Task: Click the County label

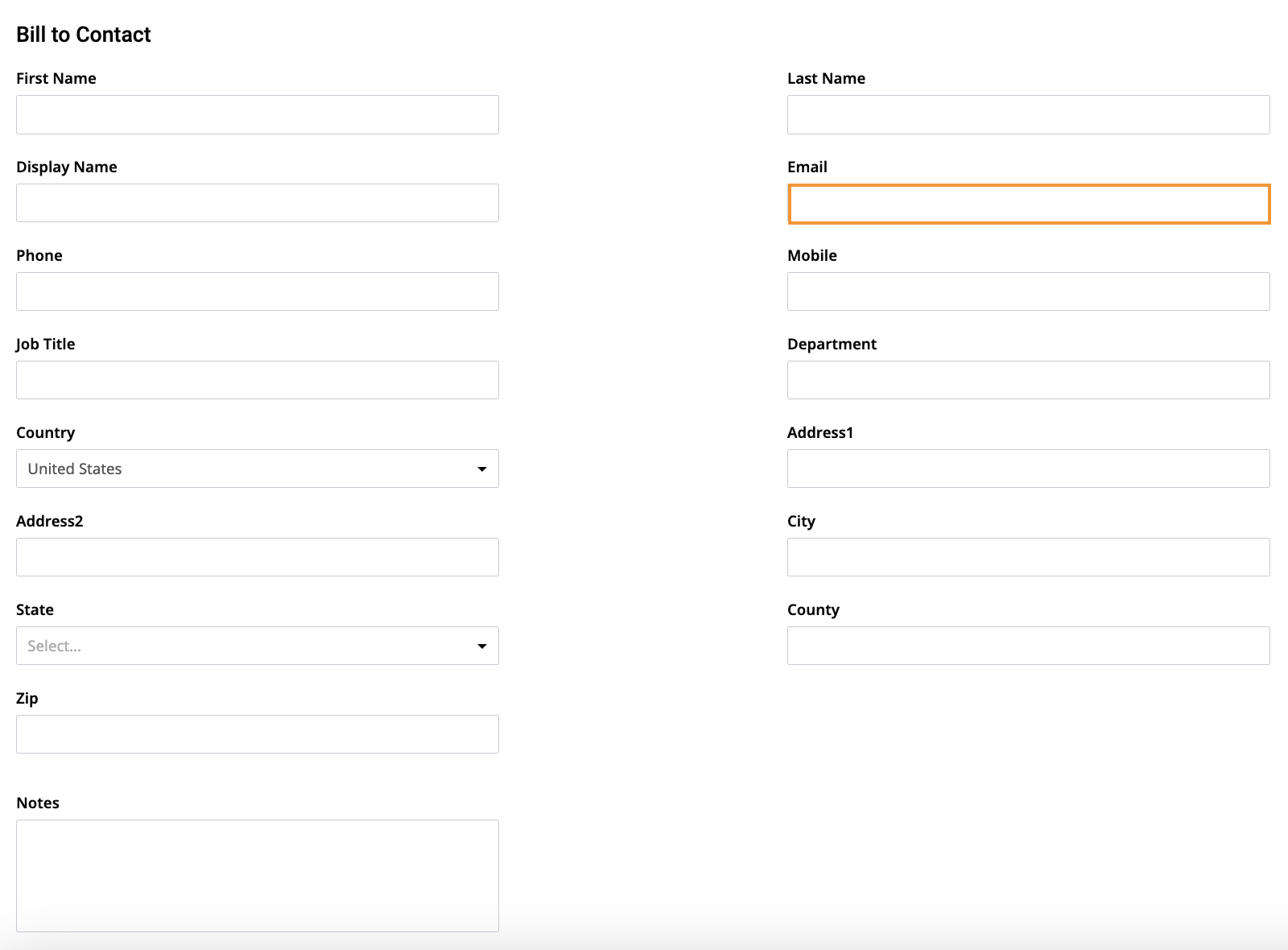Action: 813,610
